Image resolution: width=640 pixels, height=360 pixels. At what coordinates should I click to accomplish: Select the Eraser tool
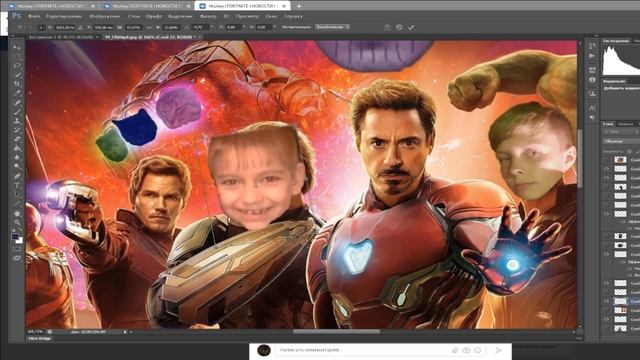[x=17, y=140]
